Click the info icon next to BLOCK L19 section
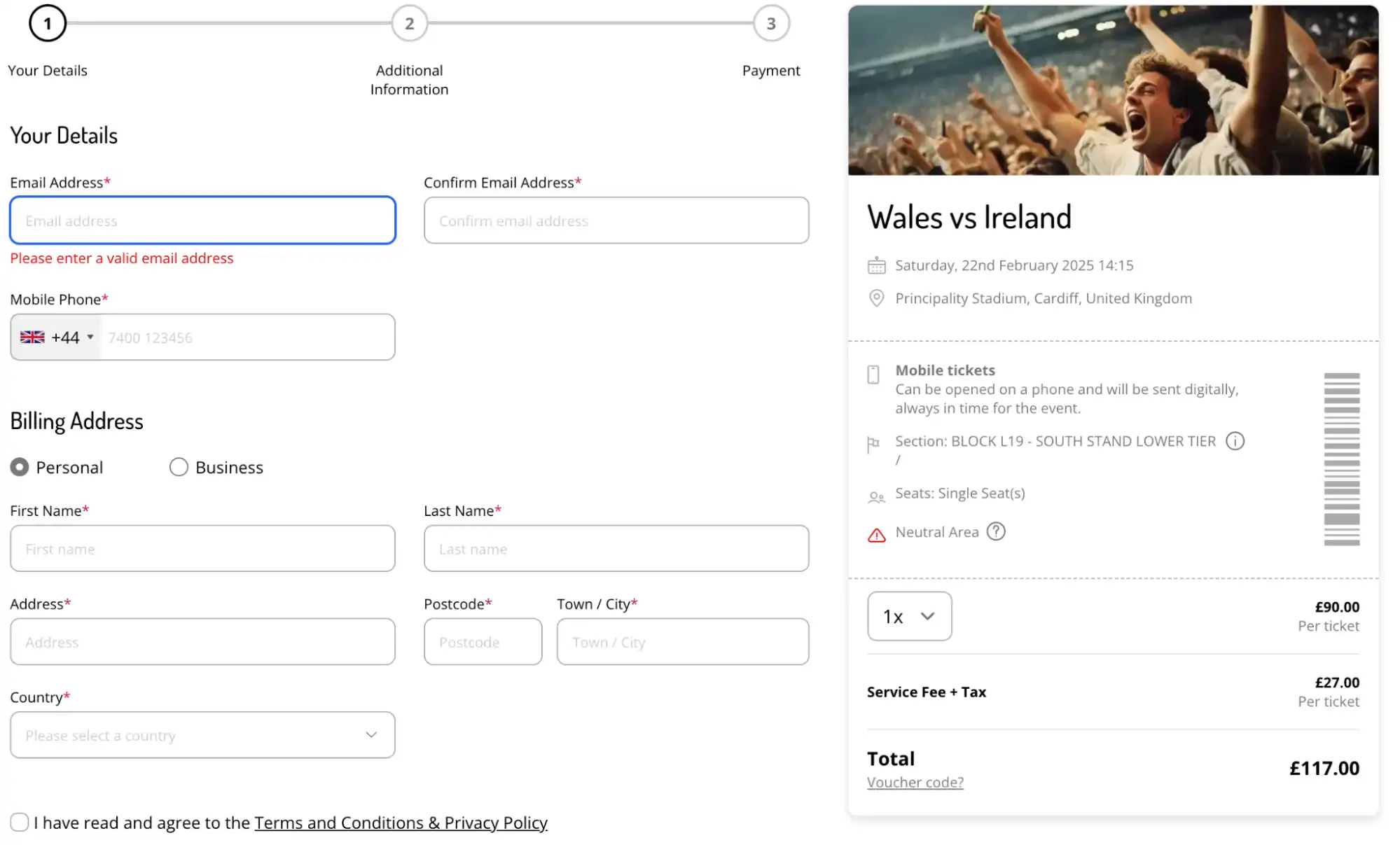Image resolution: width=1400 pixels, height=845 pixels. tap(1235, 441)
